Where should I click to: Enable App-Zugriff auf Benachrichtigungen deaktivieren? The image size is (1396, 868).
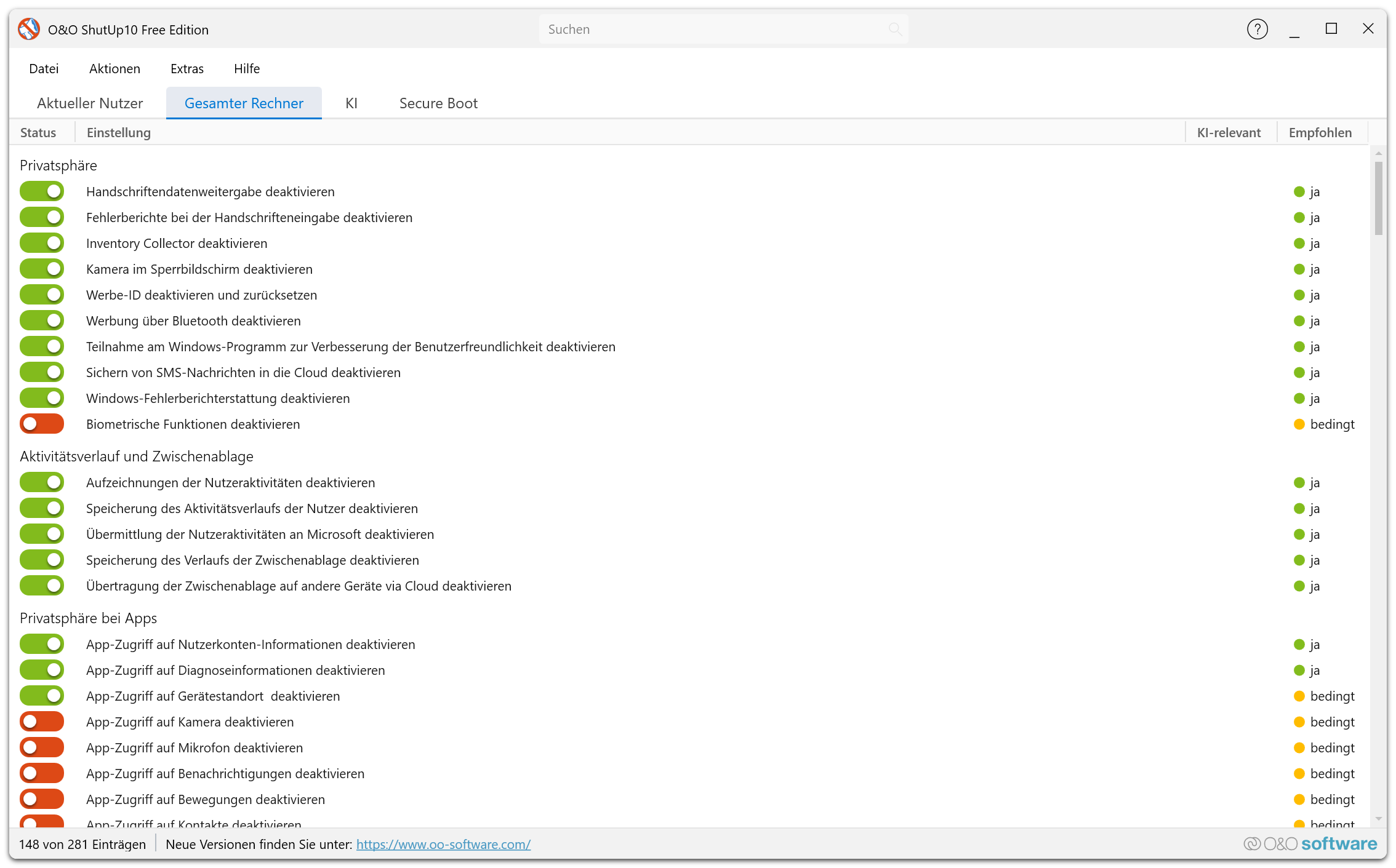click(42, 773)
